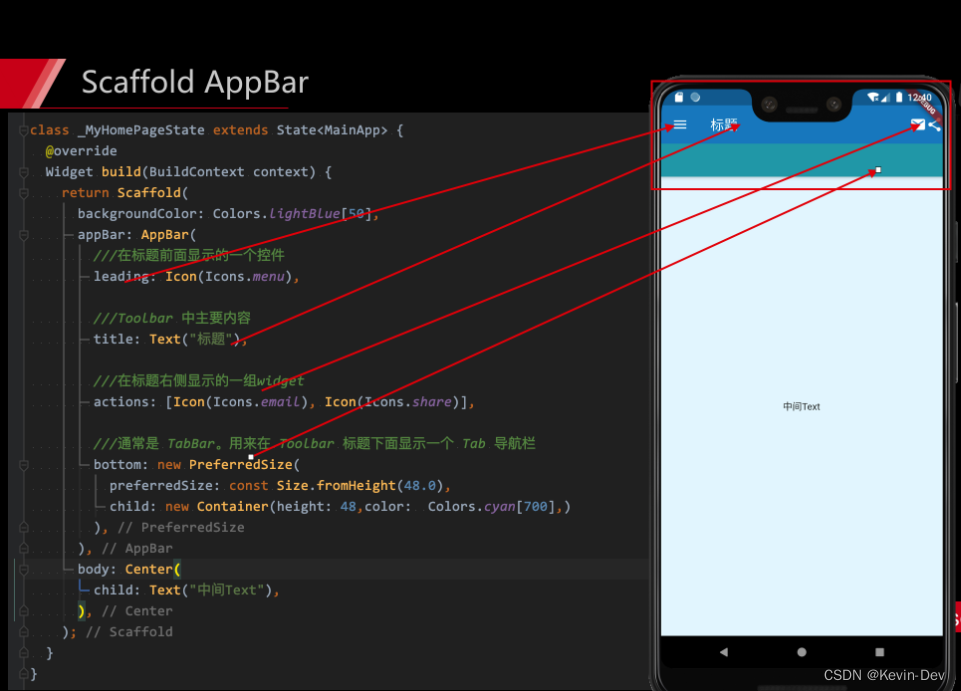
Task: Collapse the class _MyHomePageState fold marker
Action: [23, 130]
